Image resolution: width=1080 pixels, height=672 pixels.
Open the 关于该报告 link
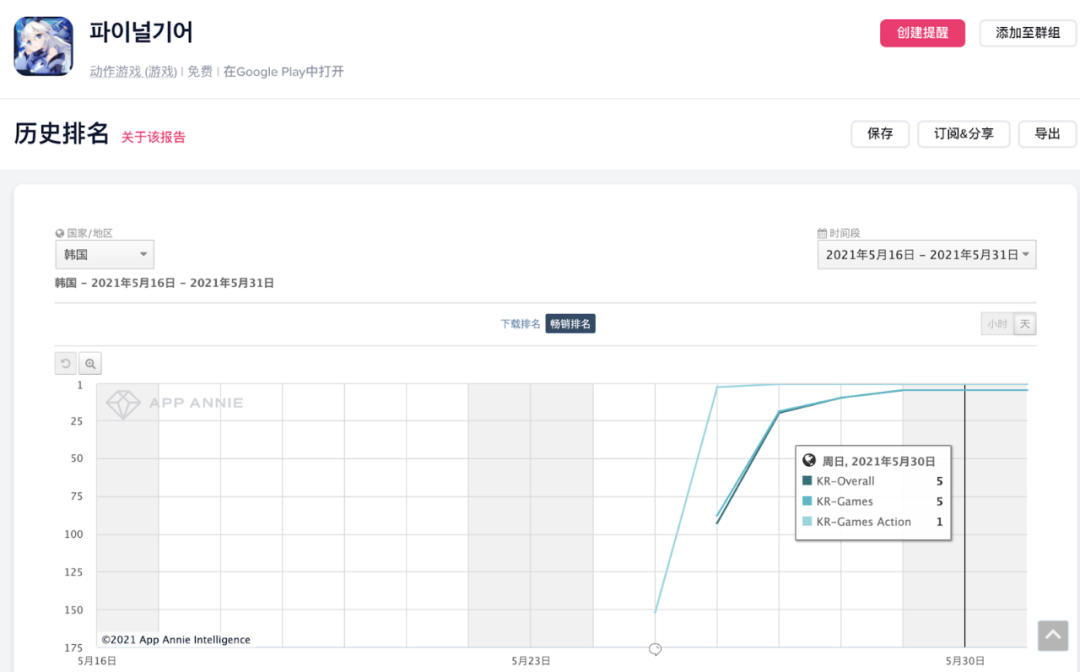coord(153,137)
